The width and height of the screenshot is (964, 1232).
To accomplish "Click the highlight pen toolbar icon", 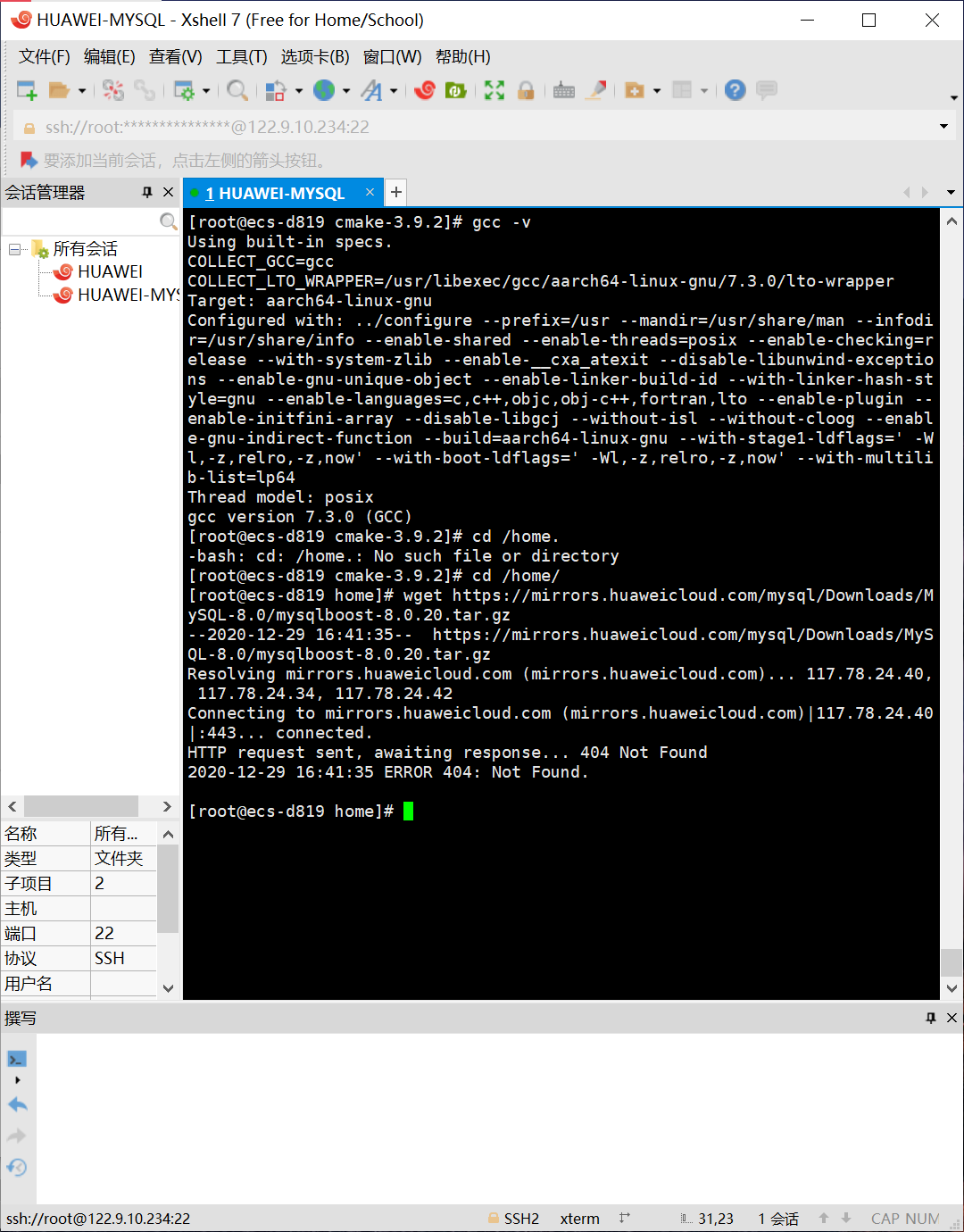I will pyautogui.click(x=597, y=90).
